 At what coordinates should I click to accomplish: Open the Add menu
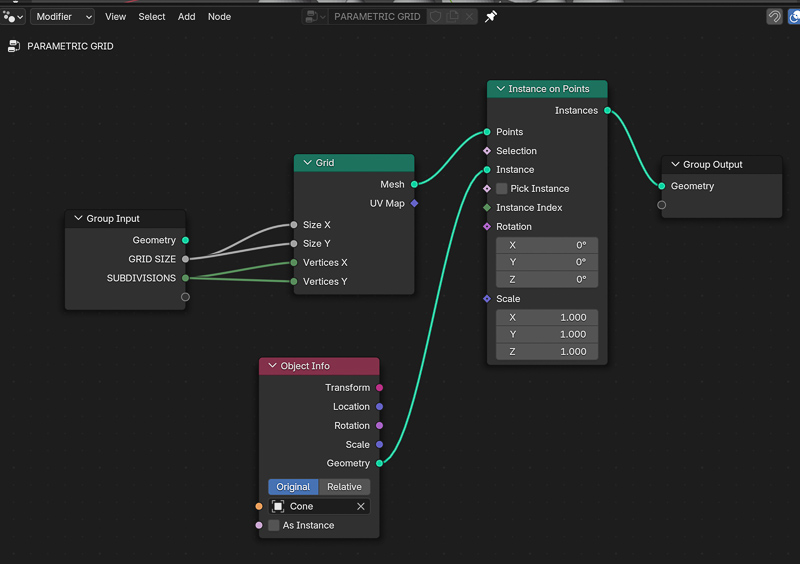pos(186,17)
